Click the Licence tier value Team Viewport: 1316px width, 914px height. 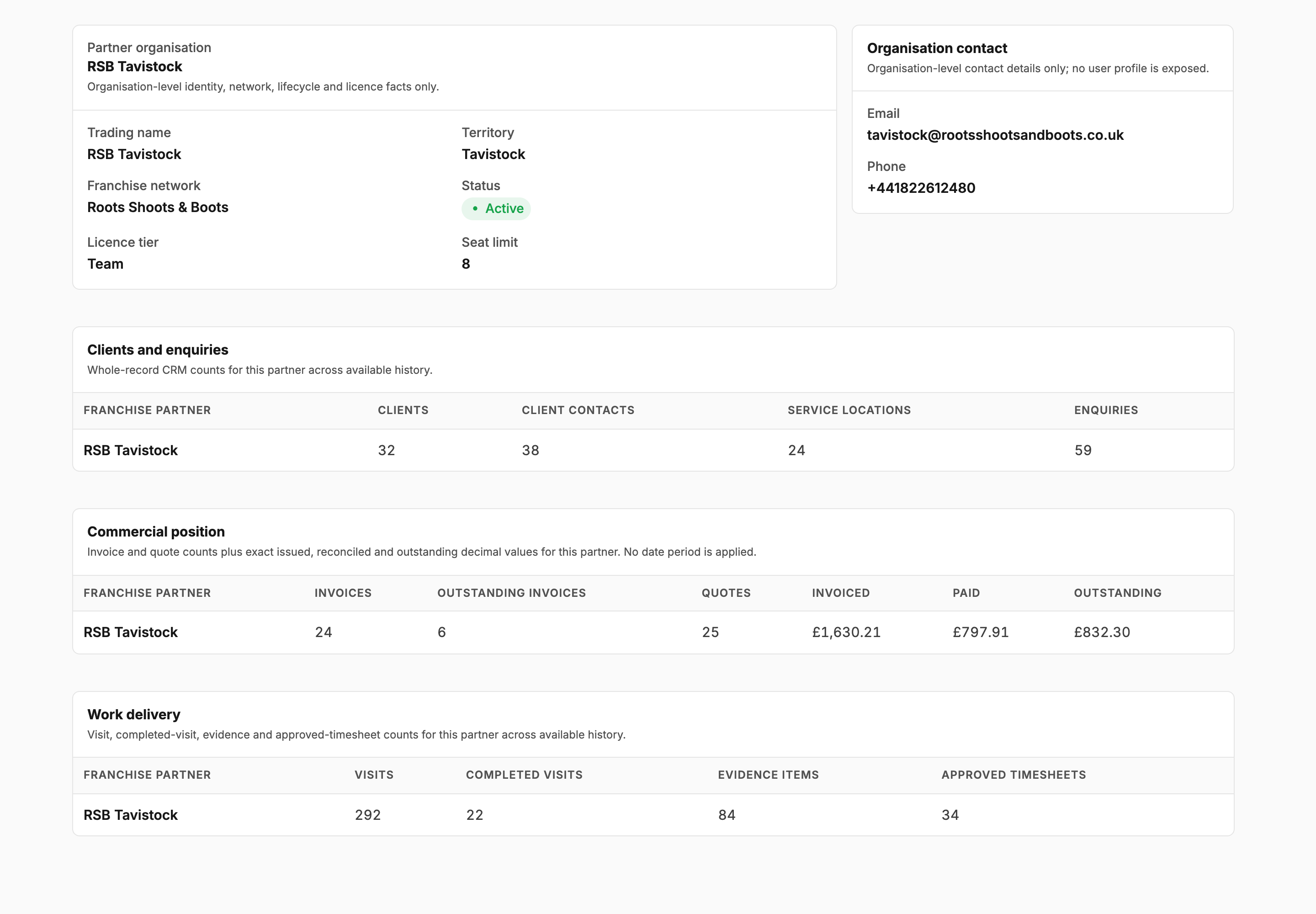(106, 264)
